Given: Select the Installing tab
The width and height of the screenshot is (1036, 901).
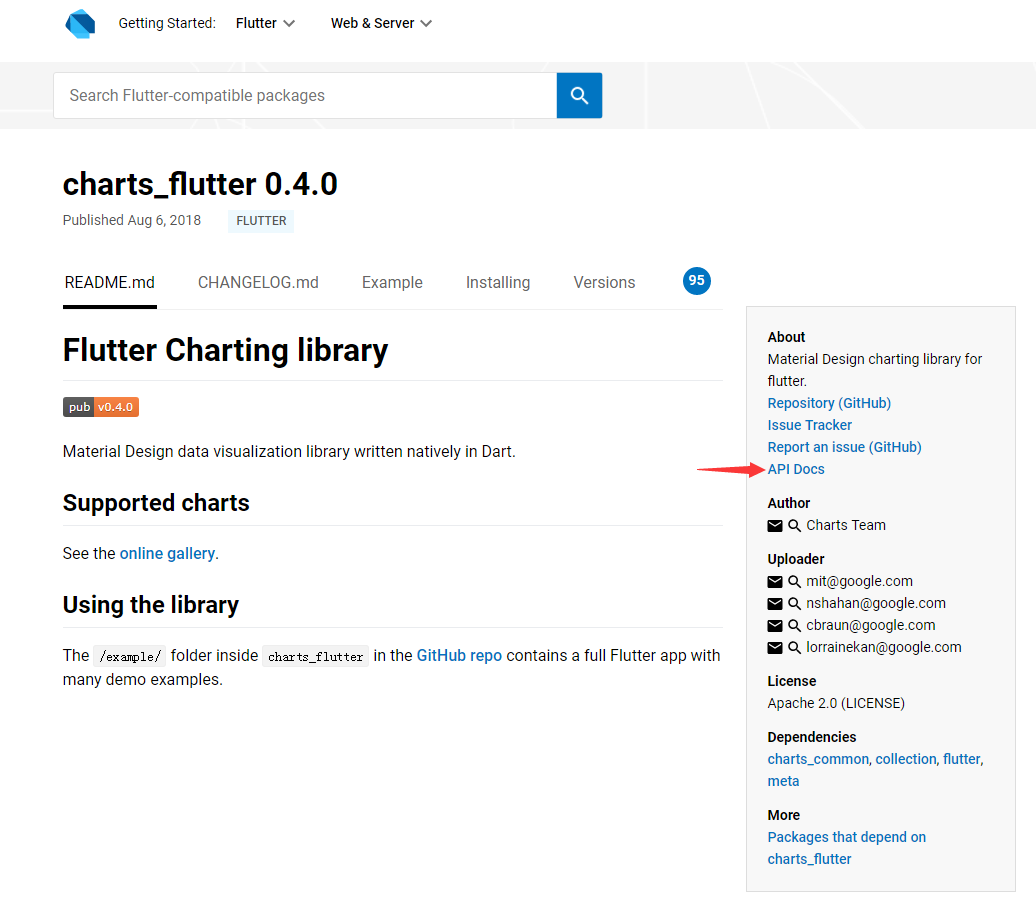Looking at the screenshot, I should pyautogui.click(x=498, y=282).
